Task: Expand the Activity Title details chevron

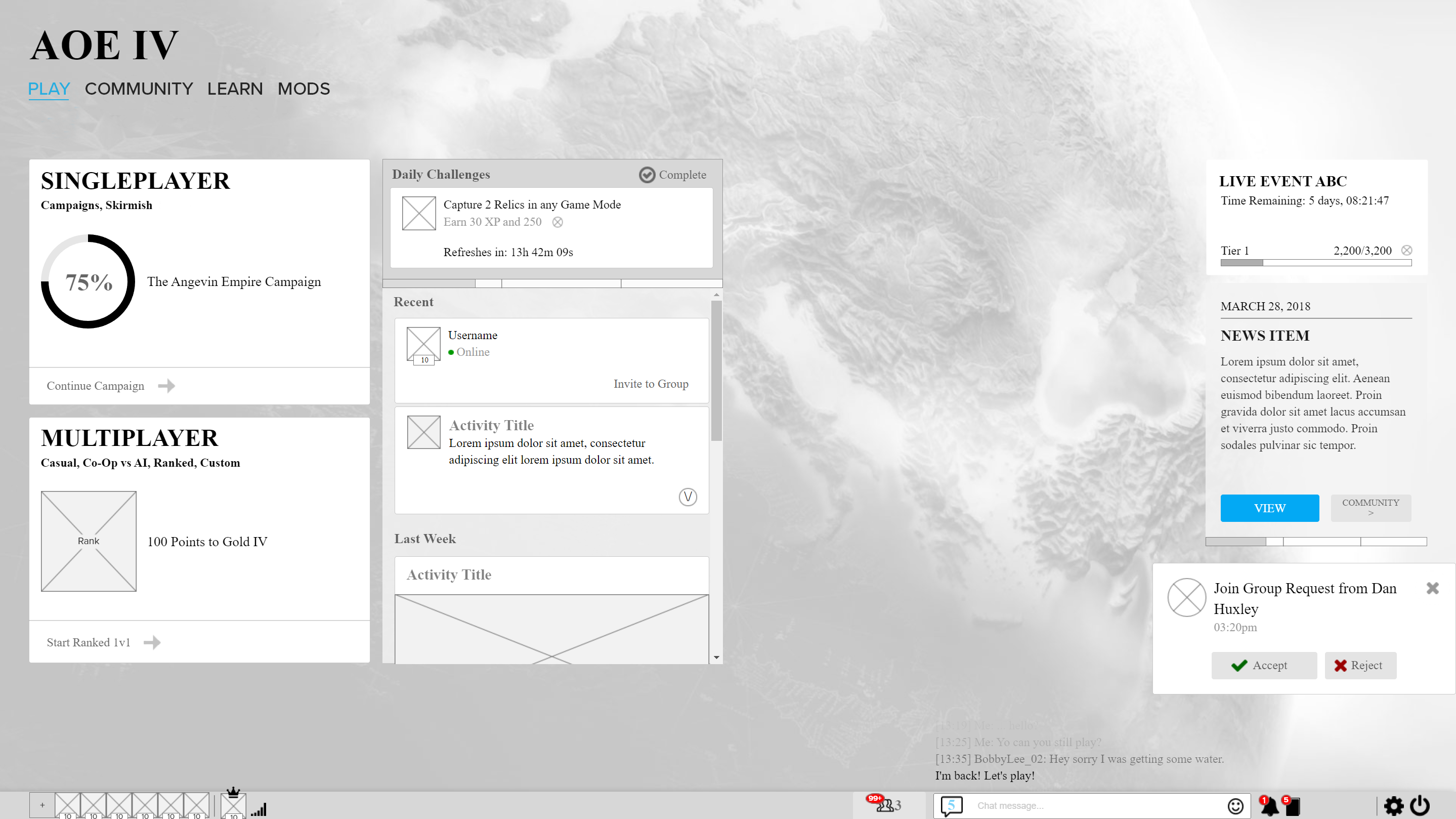Action: point(688,497)
